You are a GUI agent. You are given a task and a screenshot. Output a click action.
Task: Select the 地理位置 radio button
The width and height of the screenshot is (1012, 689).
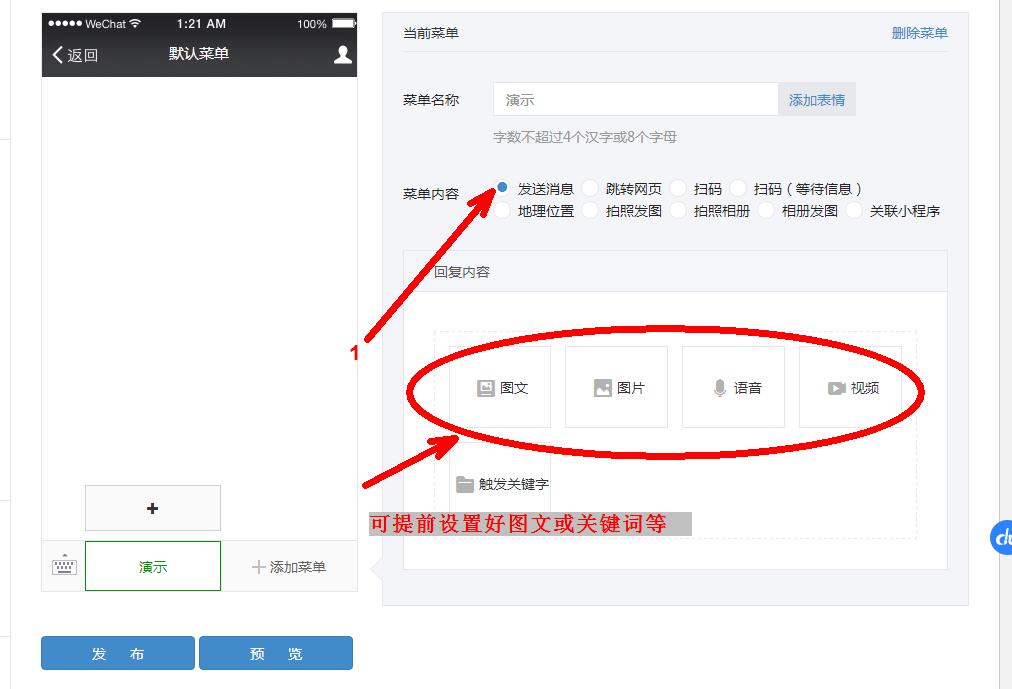click(x=502, y=210)
